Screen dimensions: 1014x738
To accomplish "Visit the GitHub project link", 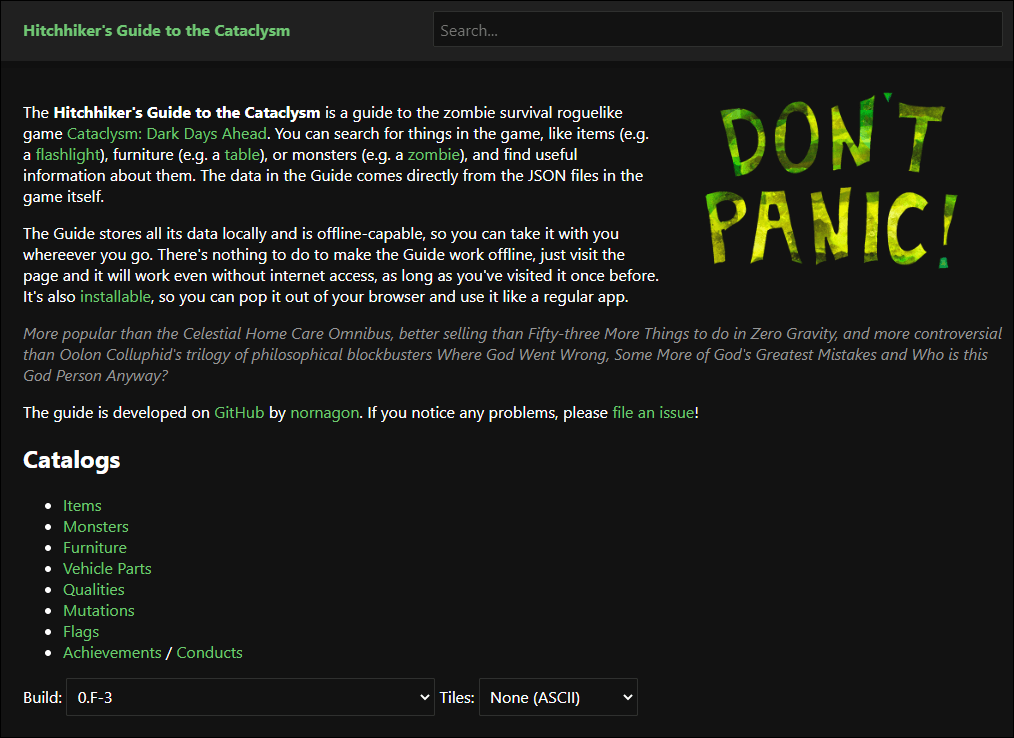I will 239,413.
